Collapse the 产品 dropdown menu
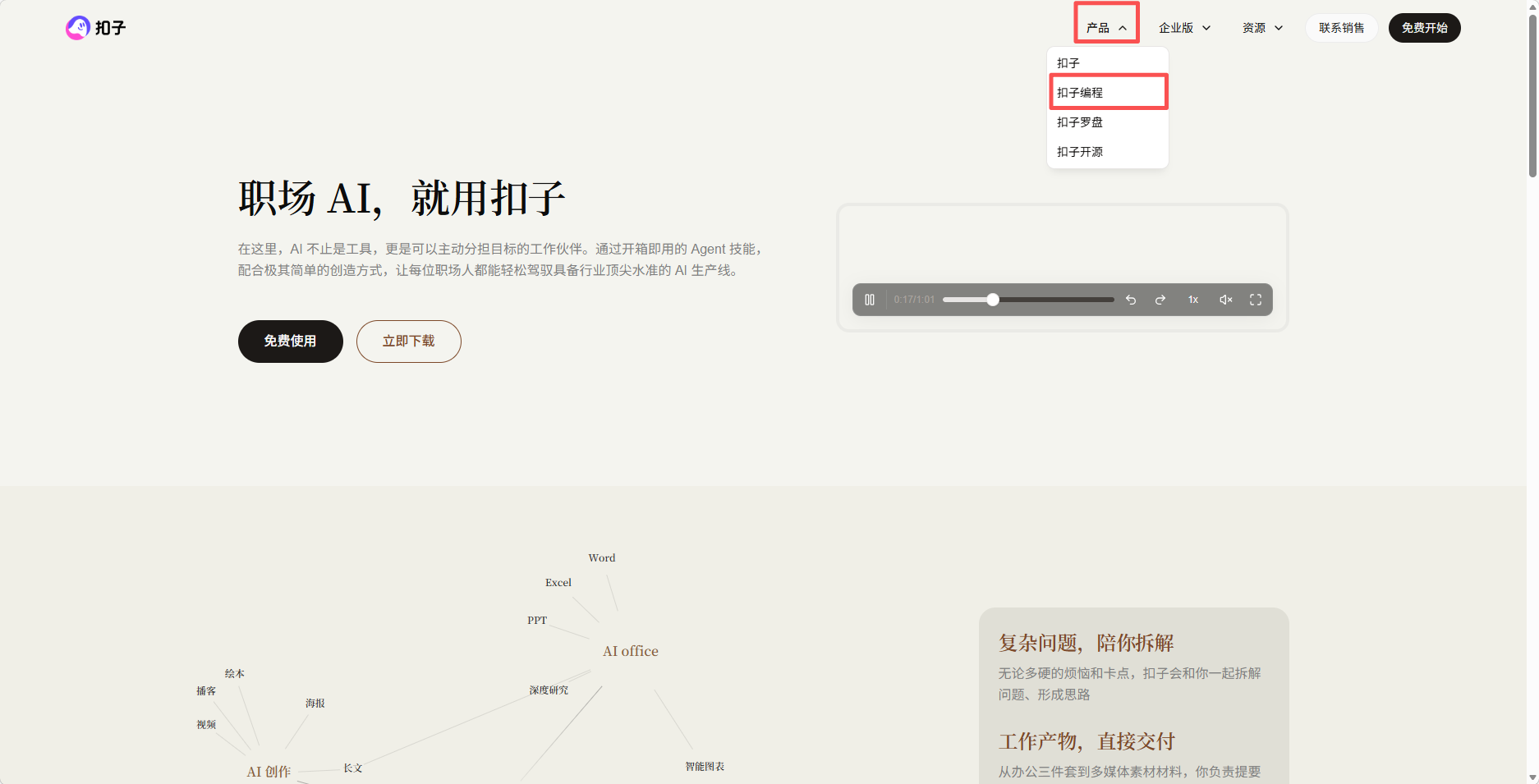1539x784 pixels. [1106, 28]
